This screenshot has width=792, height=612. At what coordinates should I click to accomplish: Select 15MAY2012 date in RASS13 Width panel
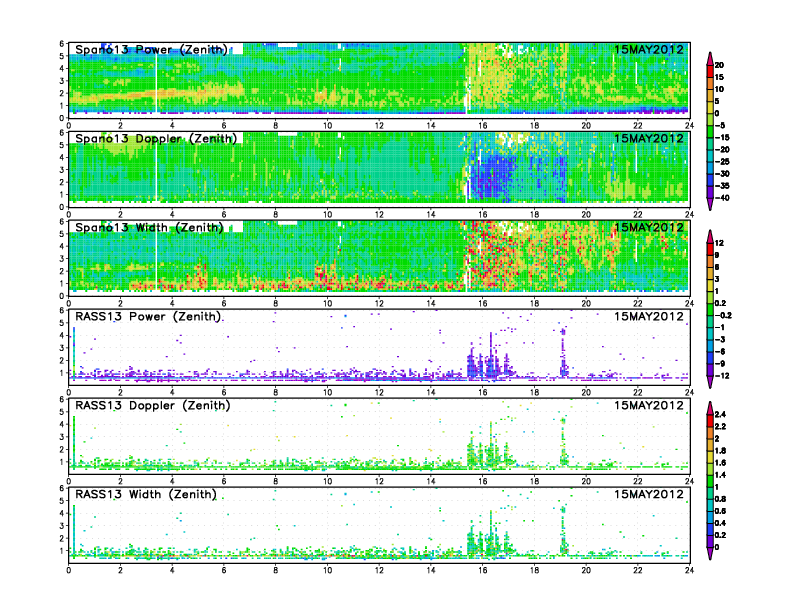point(649,494)
